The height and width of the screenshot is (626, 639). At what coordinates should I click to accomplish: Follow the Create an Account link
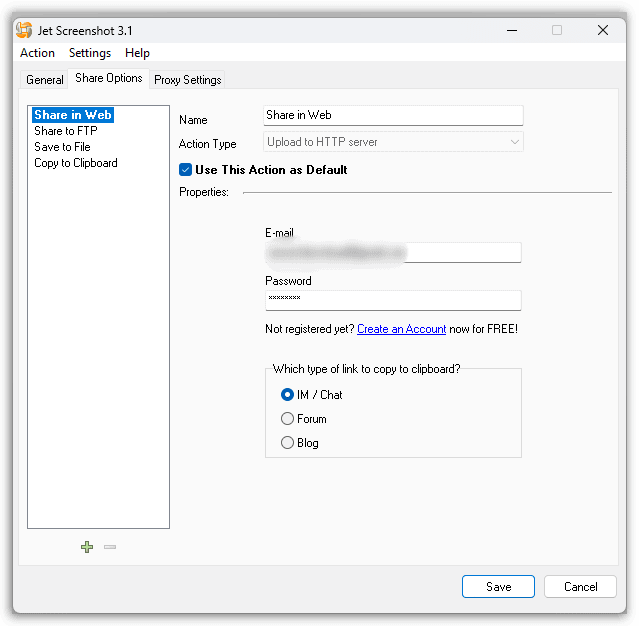click(401, 329)
